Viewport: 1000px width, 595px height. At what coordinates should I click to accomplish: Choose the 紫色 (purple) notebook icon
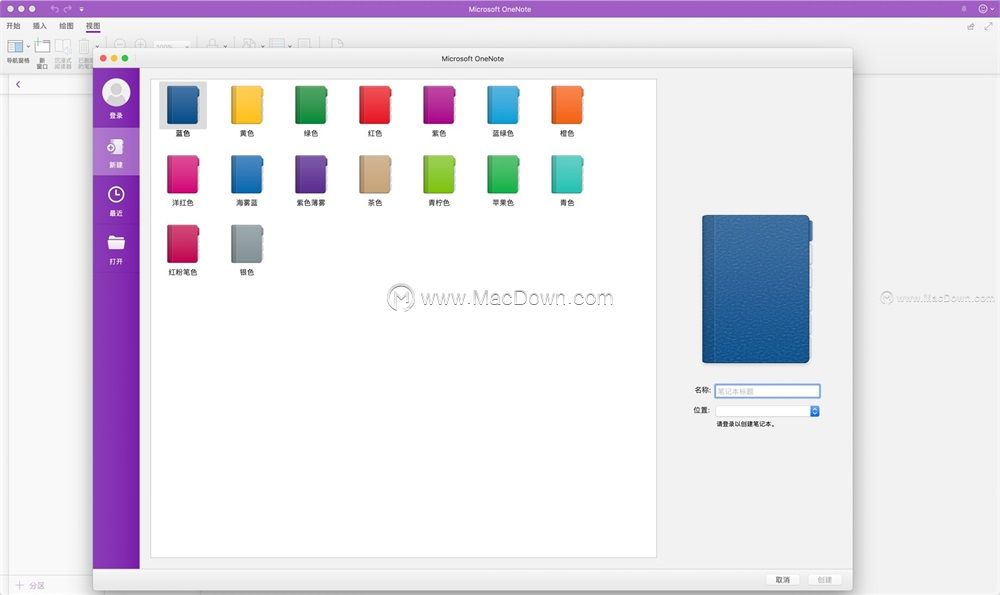[x=439, y=105]
